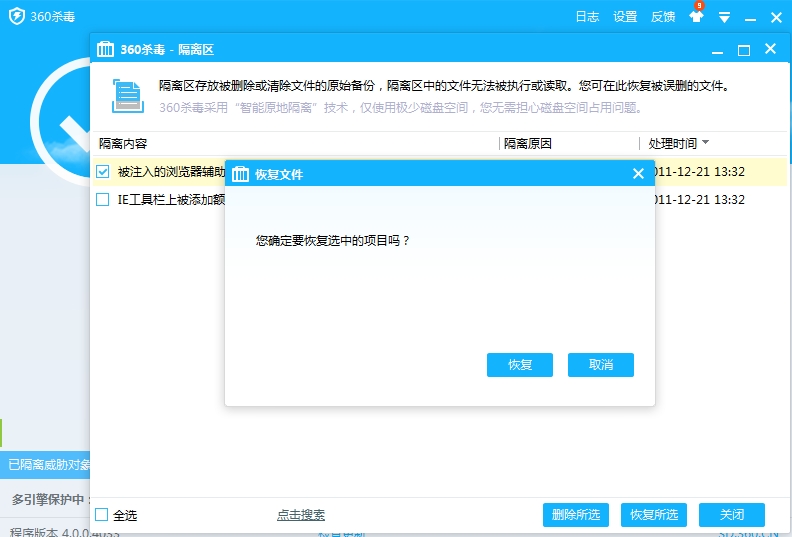Image resolution: width=792 pixels, height=537 pixels.
Task: Click the 恢复文件 dialog title icon
Action: [x=240, y=174]
